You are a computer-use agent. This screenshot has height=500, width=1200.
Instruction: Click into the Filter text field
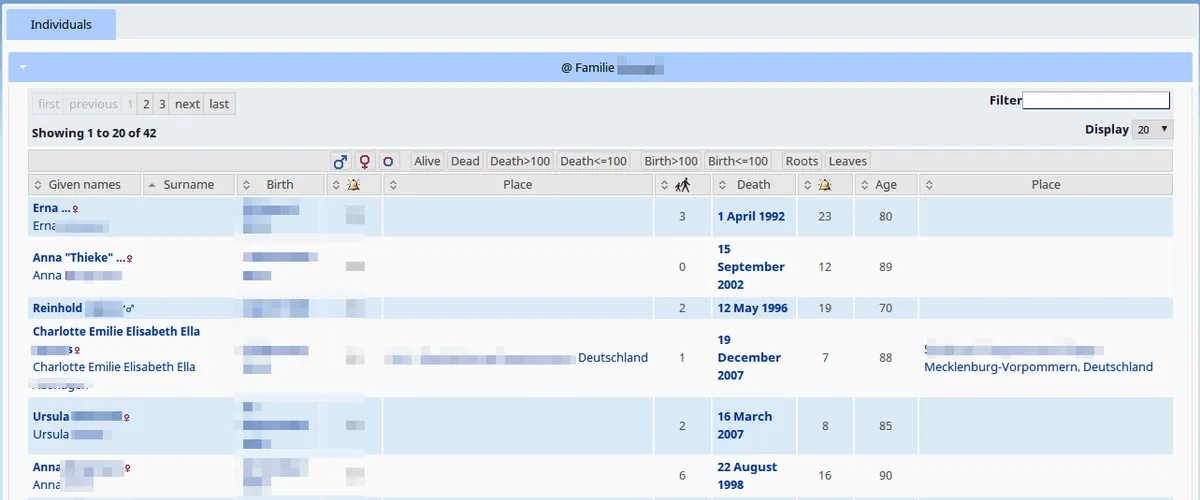(1095, 100)
